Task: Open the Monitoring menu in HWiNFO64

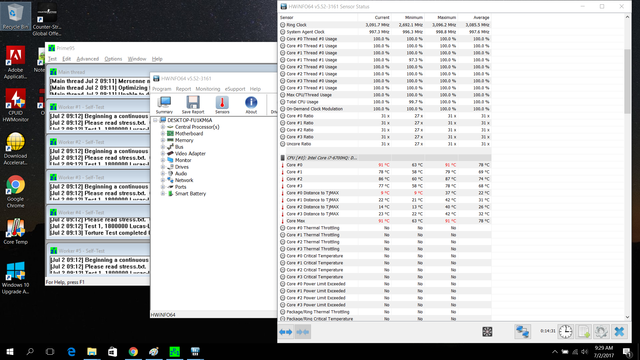Action: pos(207,89)
